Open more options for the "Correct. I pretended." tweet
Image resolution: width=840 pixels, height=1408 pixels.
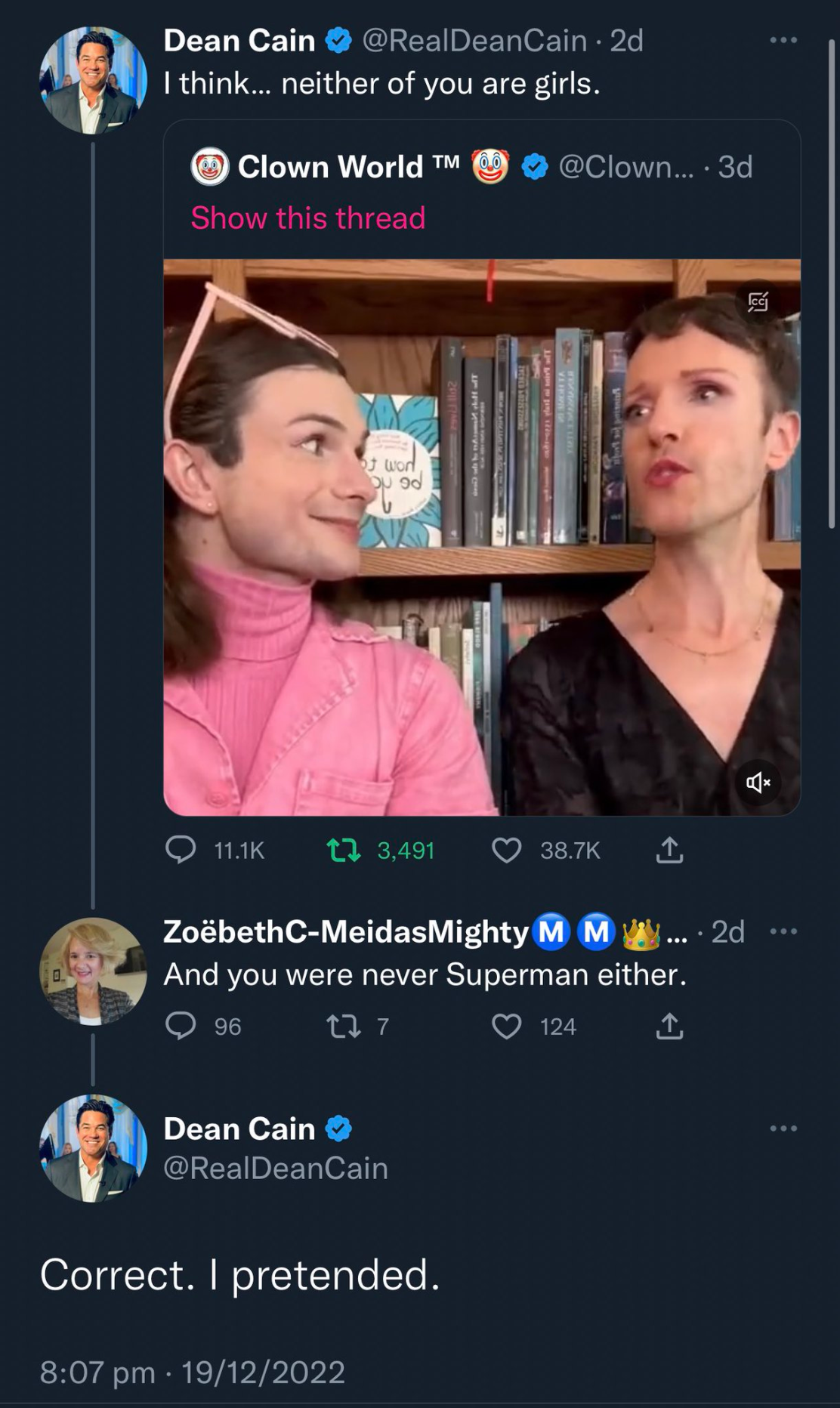[783, 1129]
